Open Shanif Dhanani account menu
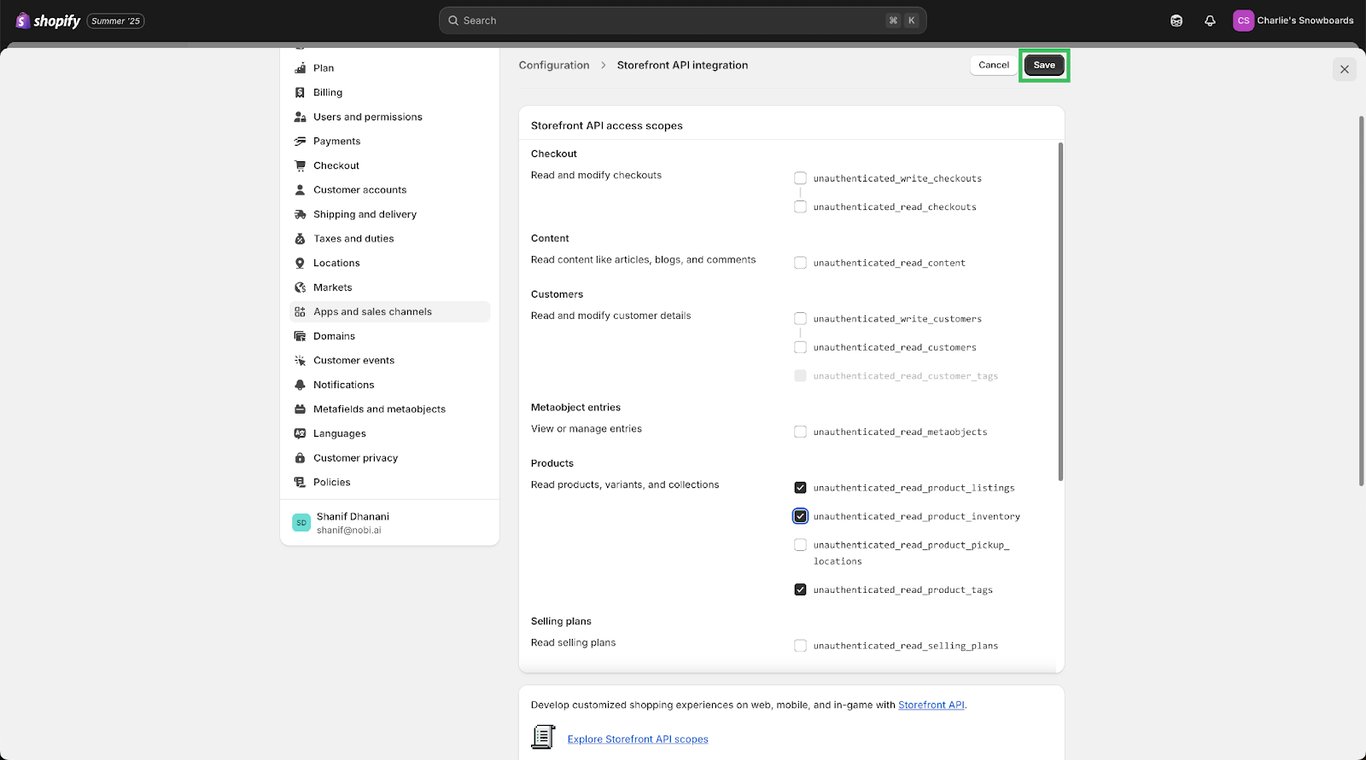Screen dimensions: 1366x760 pyautogui.click(x=353, y=523)
